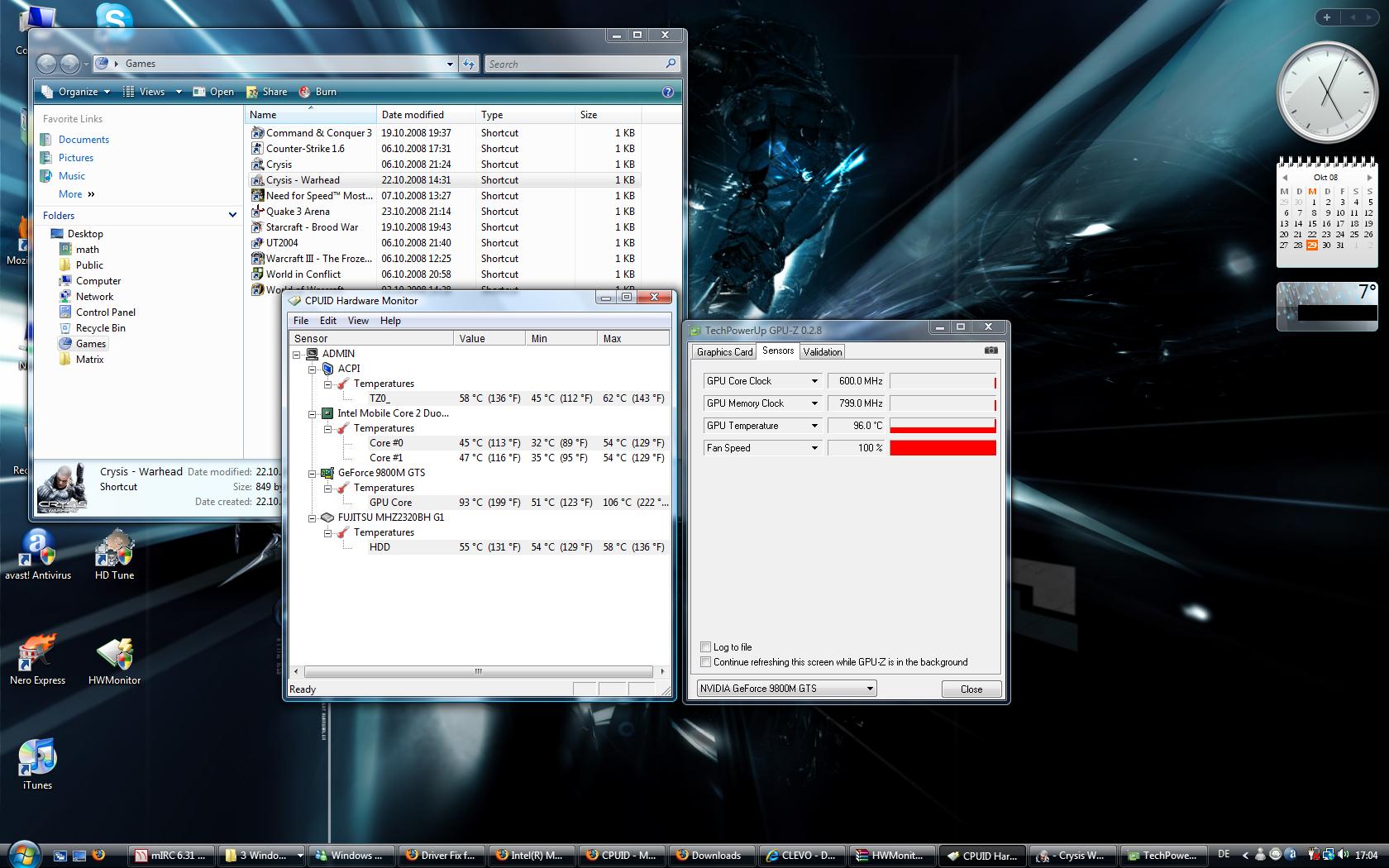Screen dimensions: 1389x868
Task: Click the calendar gadget next month arrow
Action: point(1370,178)
